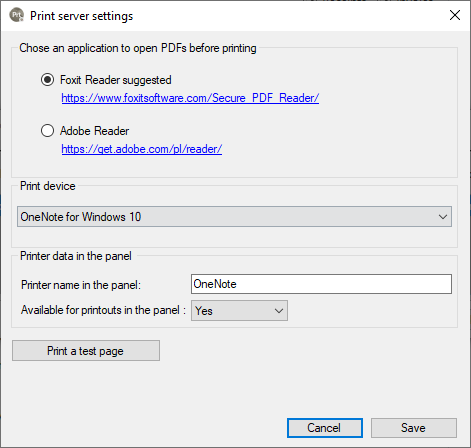Click the Adobe Reader label text
This screenshot has width=471, height=448.
(x=95, y=131)
